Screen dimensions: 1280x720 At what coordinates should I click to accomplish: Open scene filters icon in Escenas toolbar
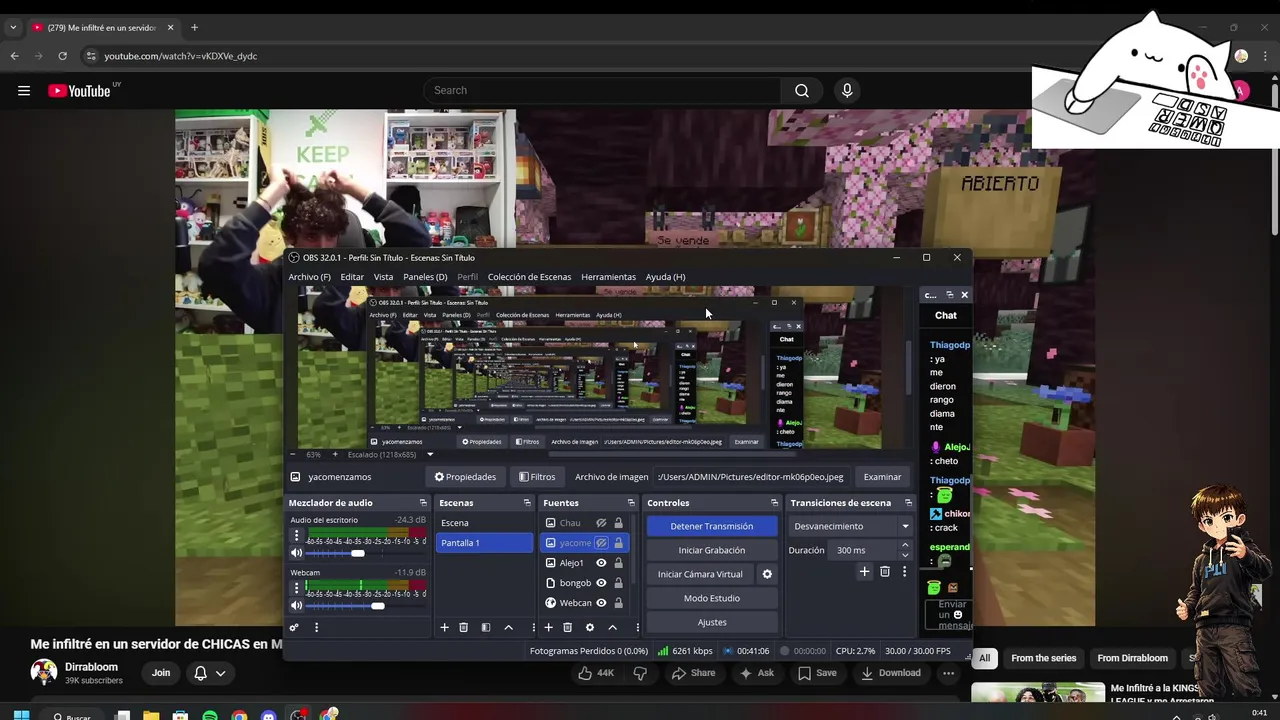[x=485, y=627]
